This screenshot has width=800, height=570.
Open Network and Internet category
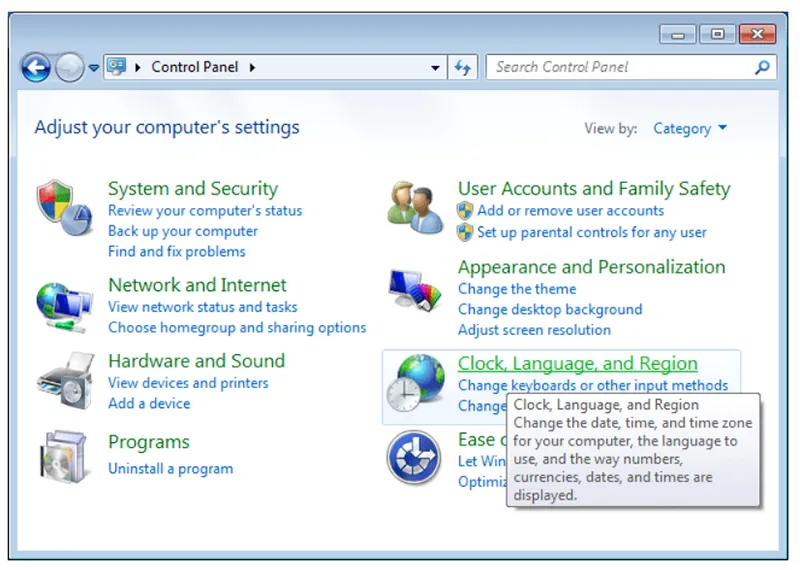pos(197,285)
